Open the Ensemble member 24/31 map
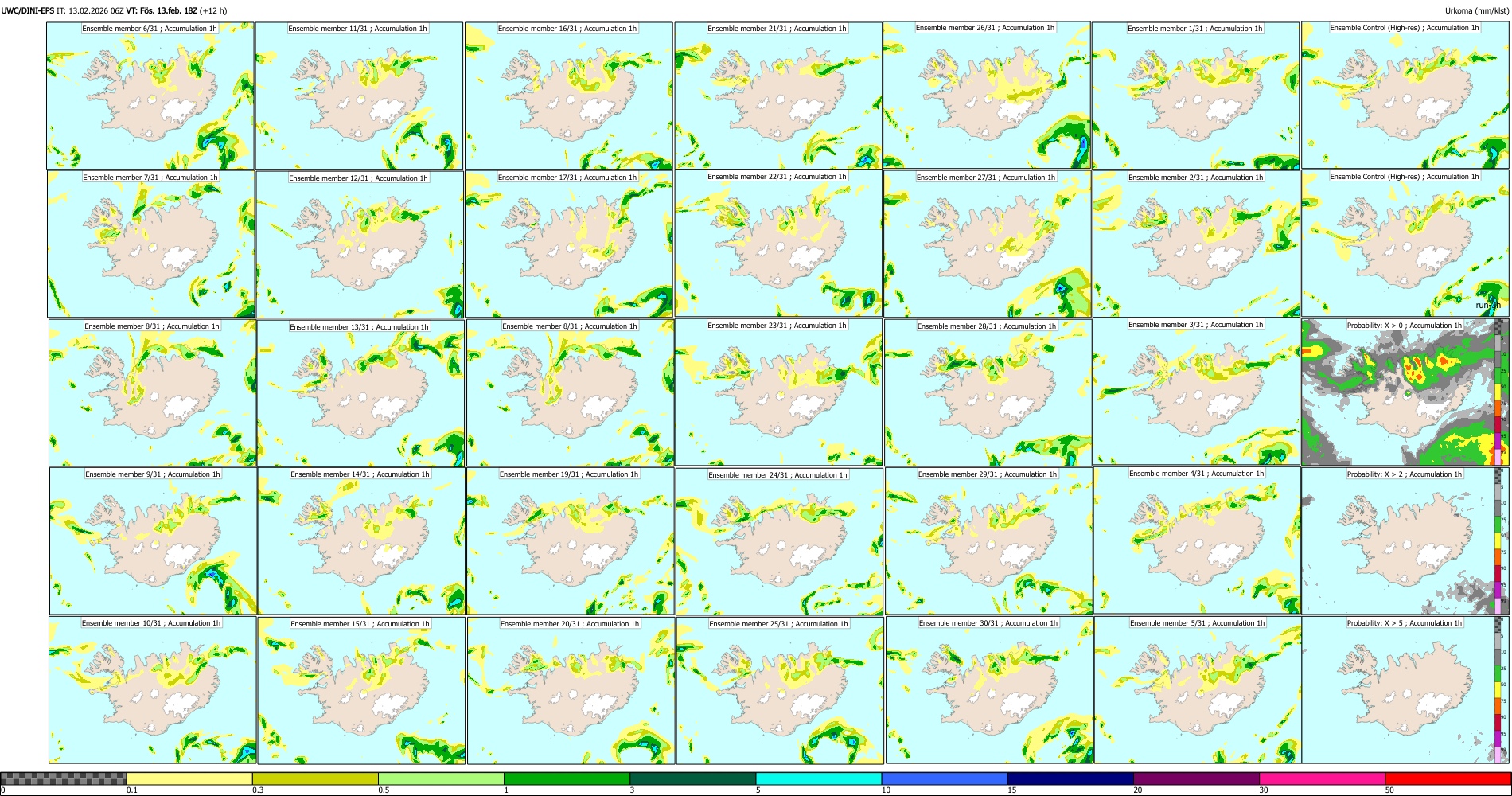1512x796 pixels. pyautogui.click(x=779, y=542)
